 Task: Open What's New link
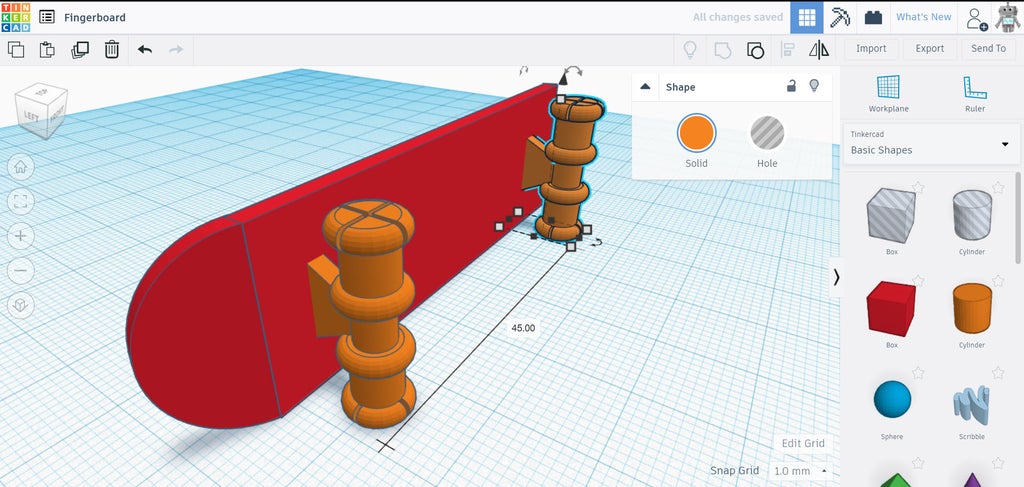click(923, 17)
